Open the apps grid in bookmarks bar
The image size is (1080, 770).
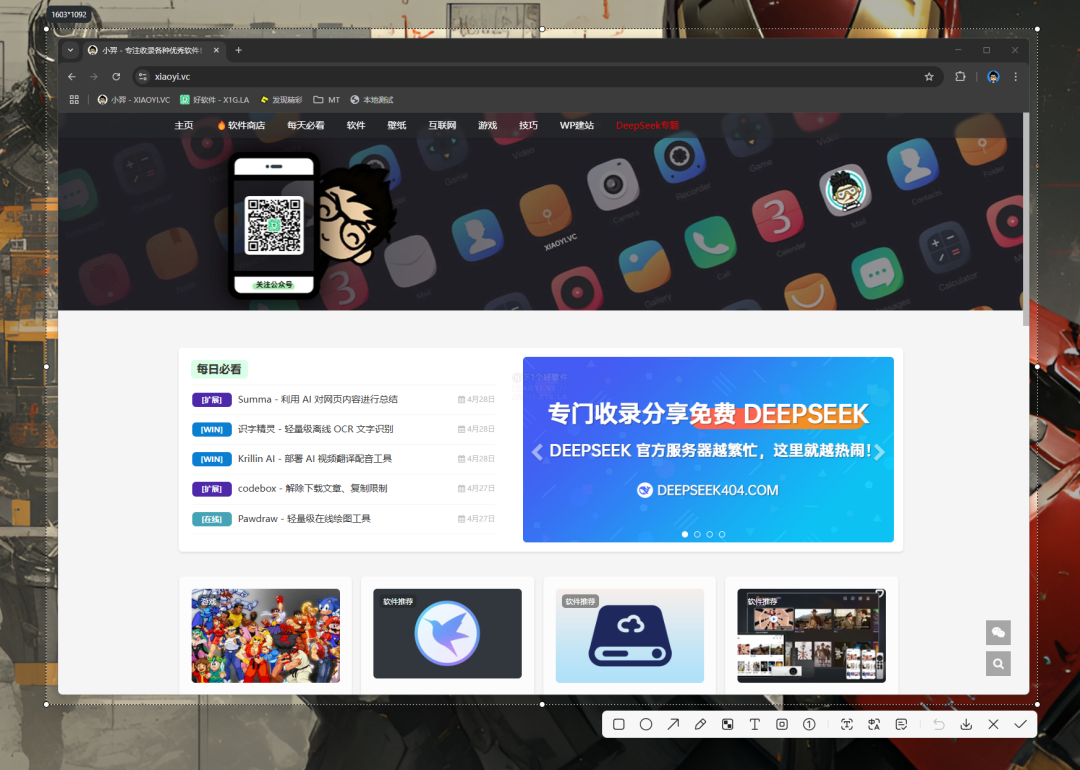74,100
